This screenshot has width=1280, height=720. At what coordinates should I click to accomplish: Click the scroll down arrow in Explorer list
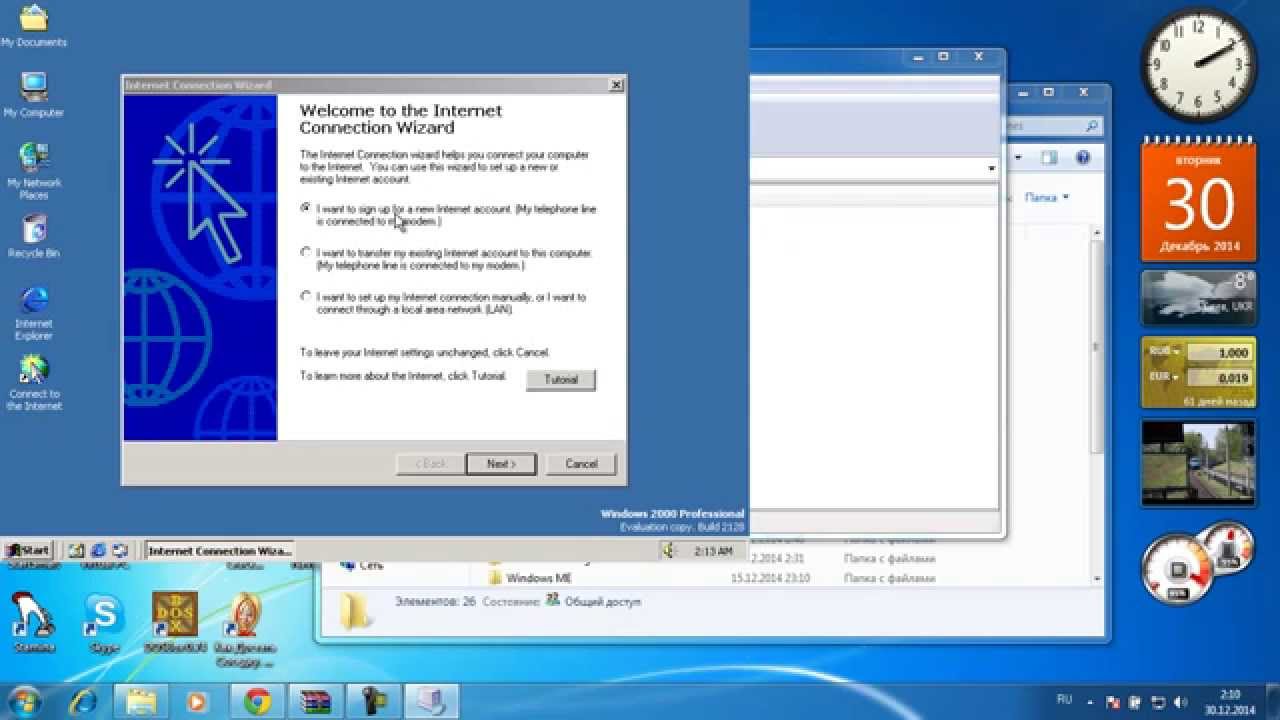(1097, 578)
